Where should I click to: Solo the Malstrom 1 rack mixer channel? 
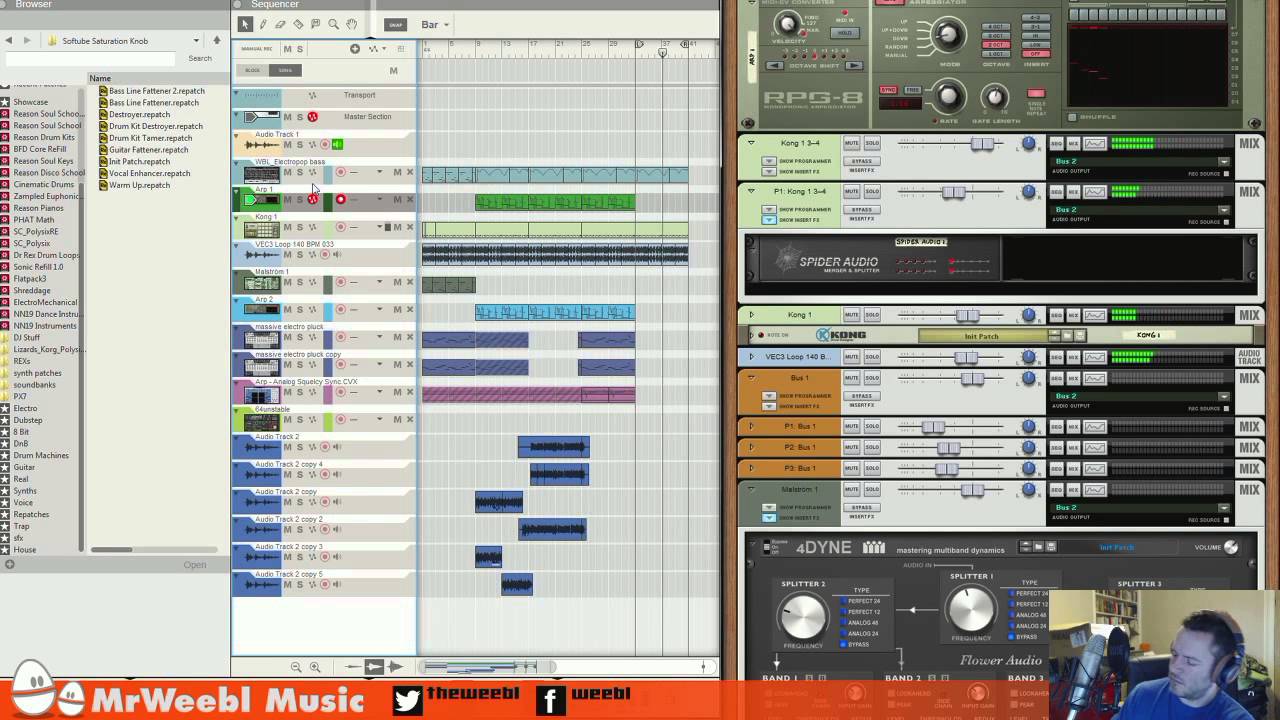[872, 489]
